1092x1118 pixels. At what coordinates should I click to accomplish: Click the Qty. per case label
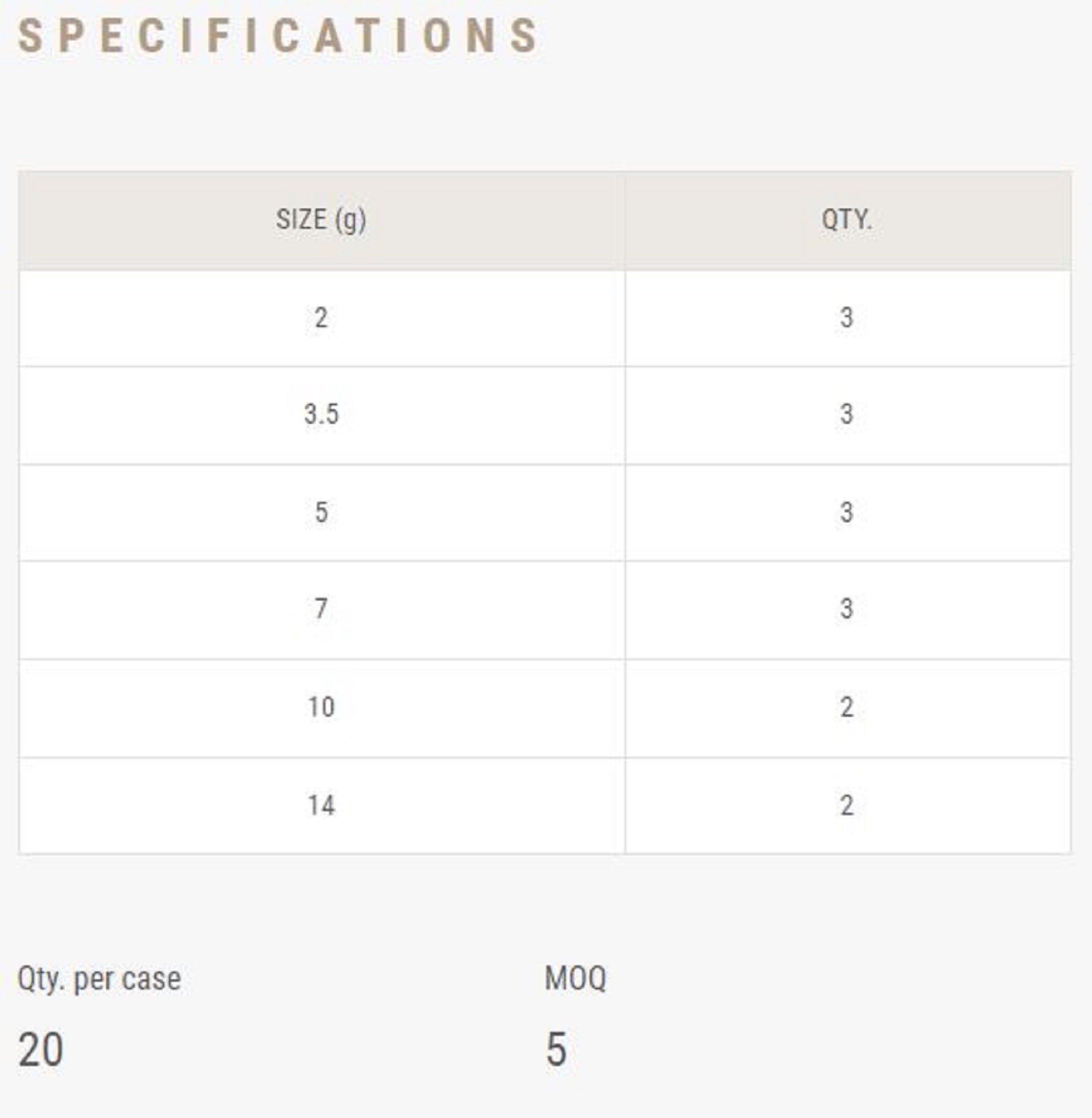(99, 979)
